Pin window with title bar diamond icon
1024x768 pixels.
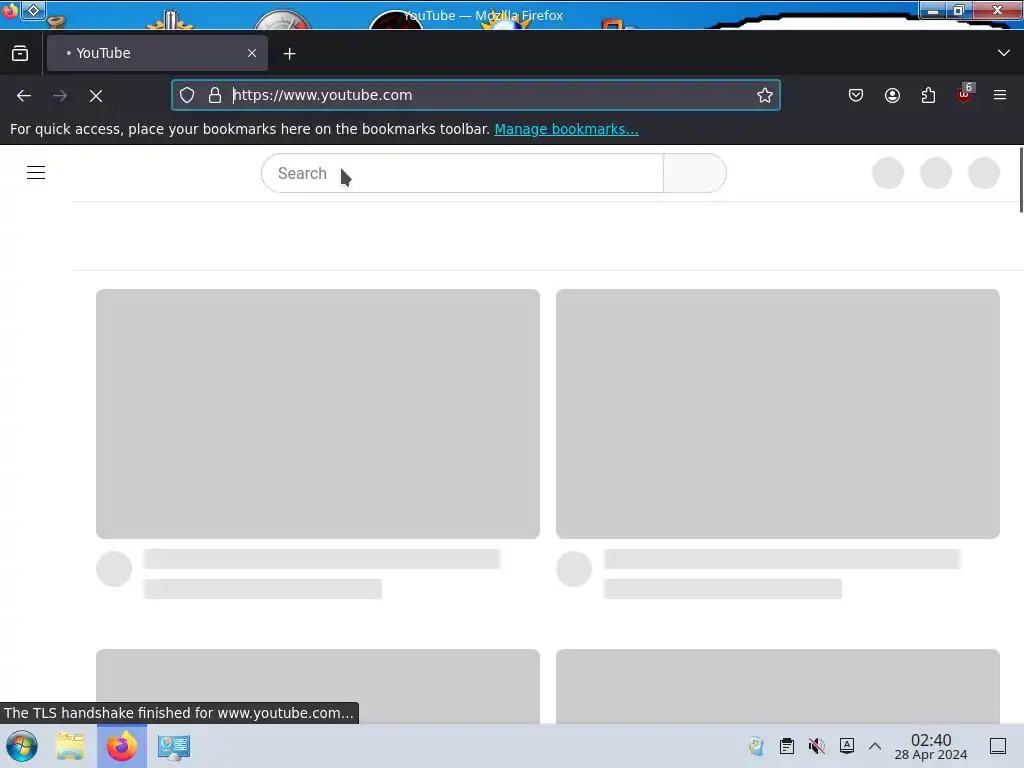click(x=33, y=10)
